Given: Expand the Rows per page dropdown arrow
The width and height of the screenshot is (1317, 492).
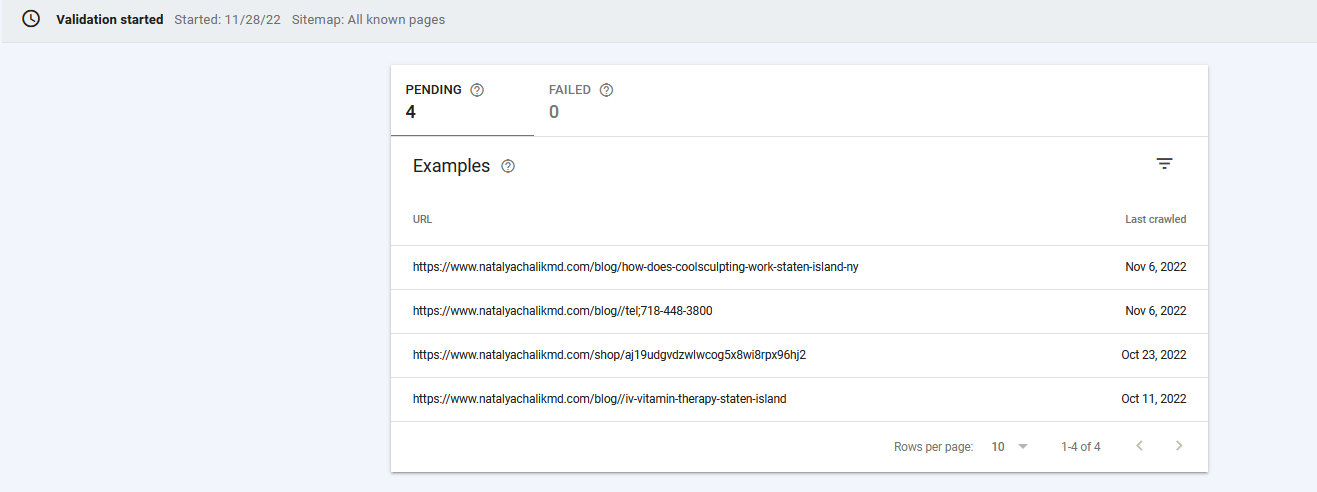Looking at the screenshot, I should [x=1022, y=446].
